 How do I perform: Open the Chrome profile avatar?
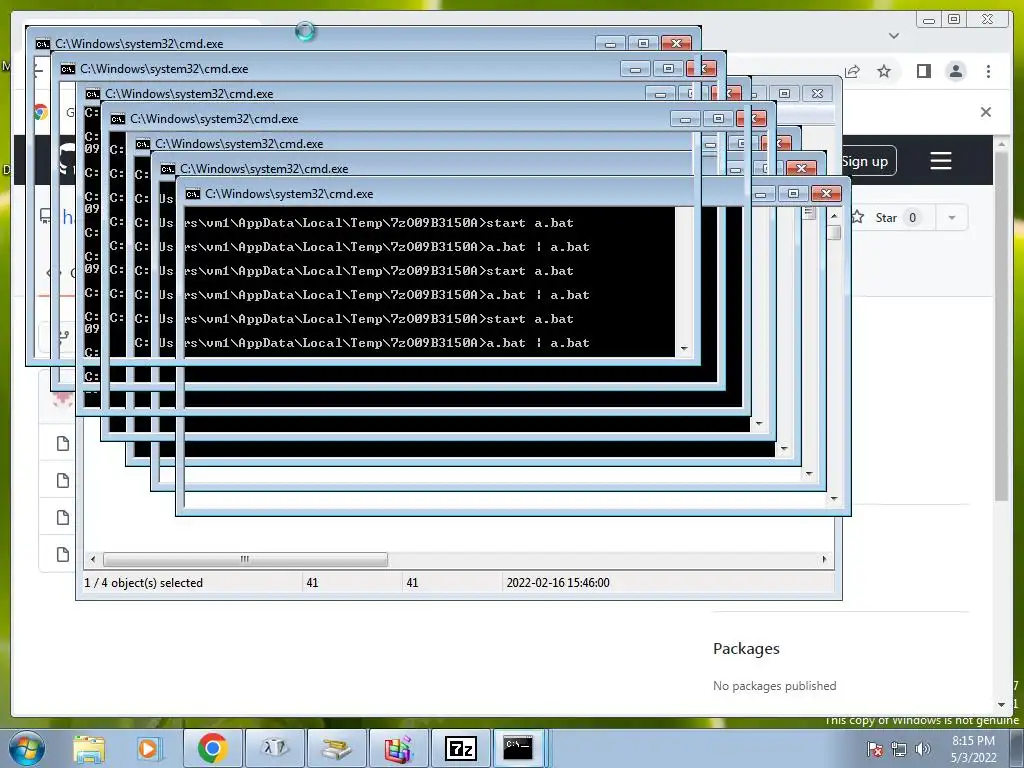tap(955, 71)
